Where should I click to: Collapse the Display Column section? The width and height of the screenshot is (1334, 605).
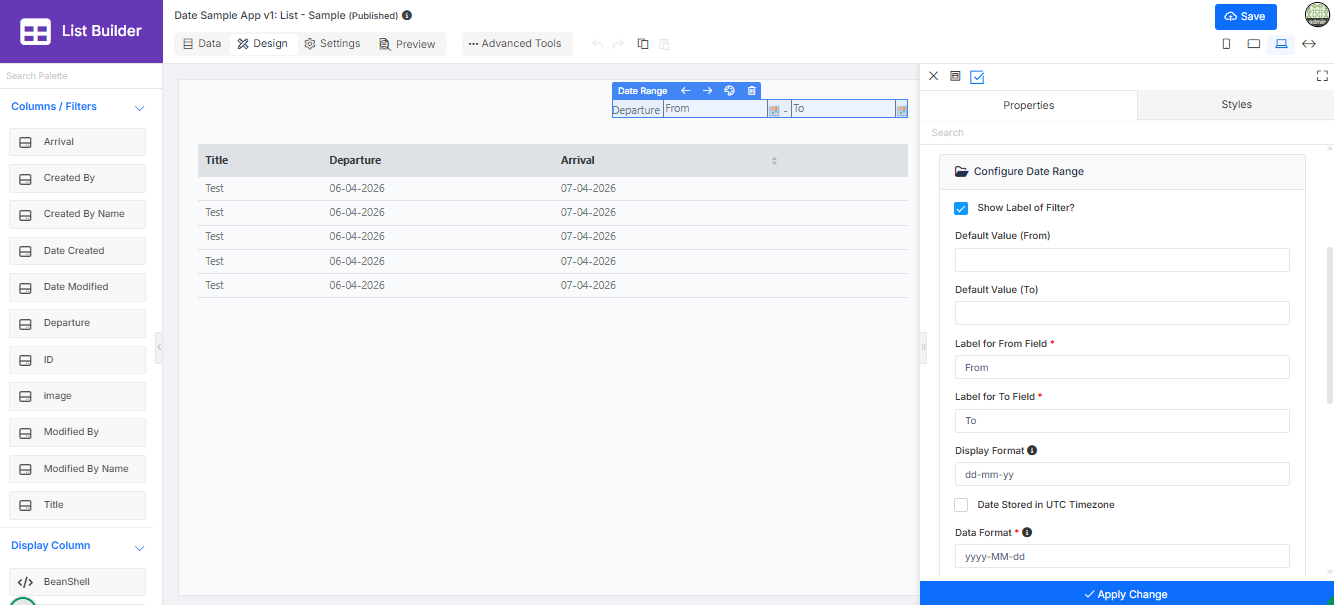tap(139, 547)
